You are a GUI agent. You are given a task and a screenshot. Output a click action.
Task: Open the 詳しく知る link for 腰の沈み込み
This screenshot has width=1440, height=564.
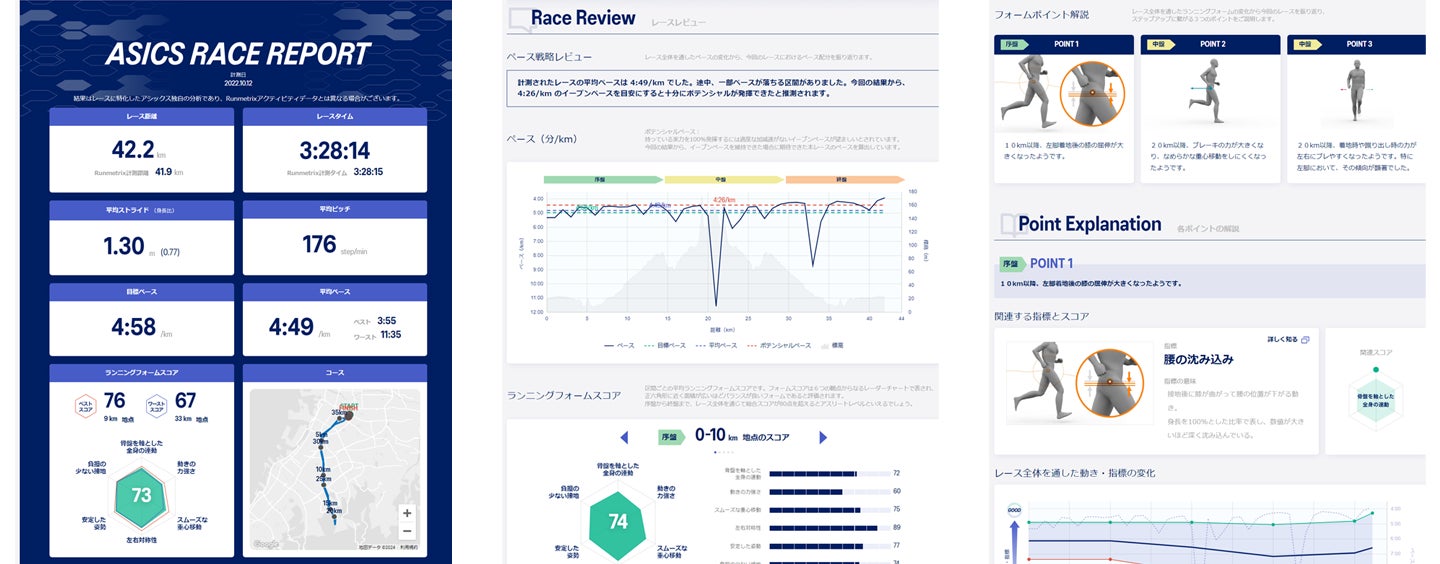(x=1288, y=340)
